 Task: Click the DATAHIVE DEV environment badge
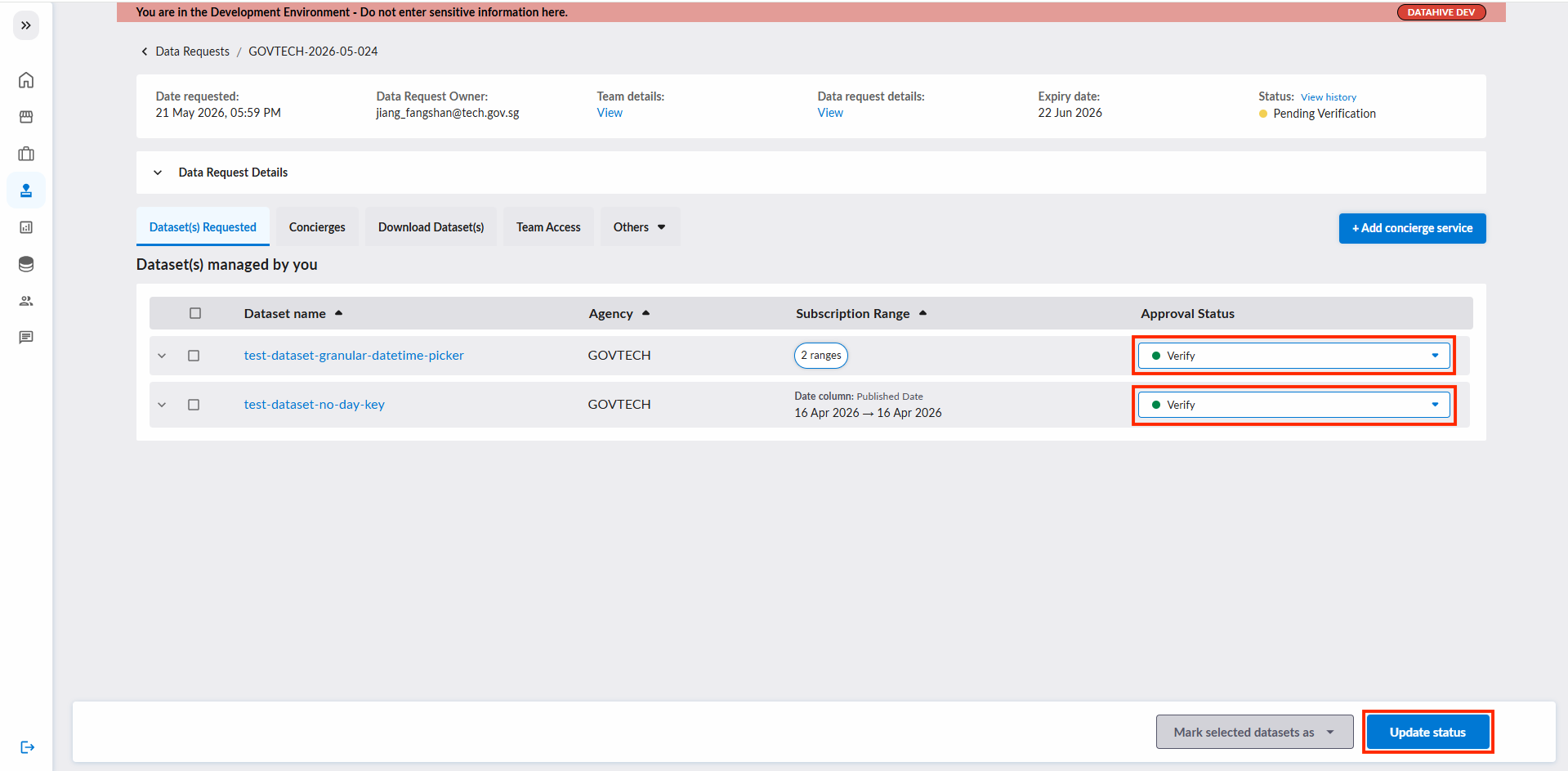pos(1441,12)
